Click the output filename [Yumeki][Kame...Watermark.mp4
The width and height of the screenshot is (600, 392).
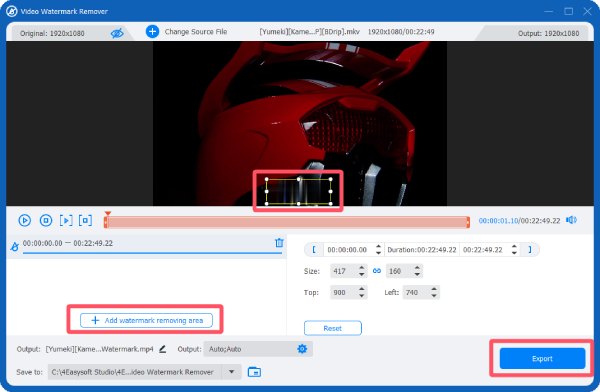(x=99, y=349)
